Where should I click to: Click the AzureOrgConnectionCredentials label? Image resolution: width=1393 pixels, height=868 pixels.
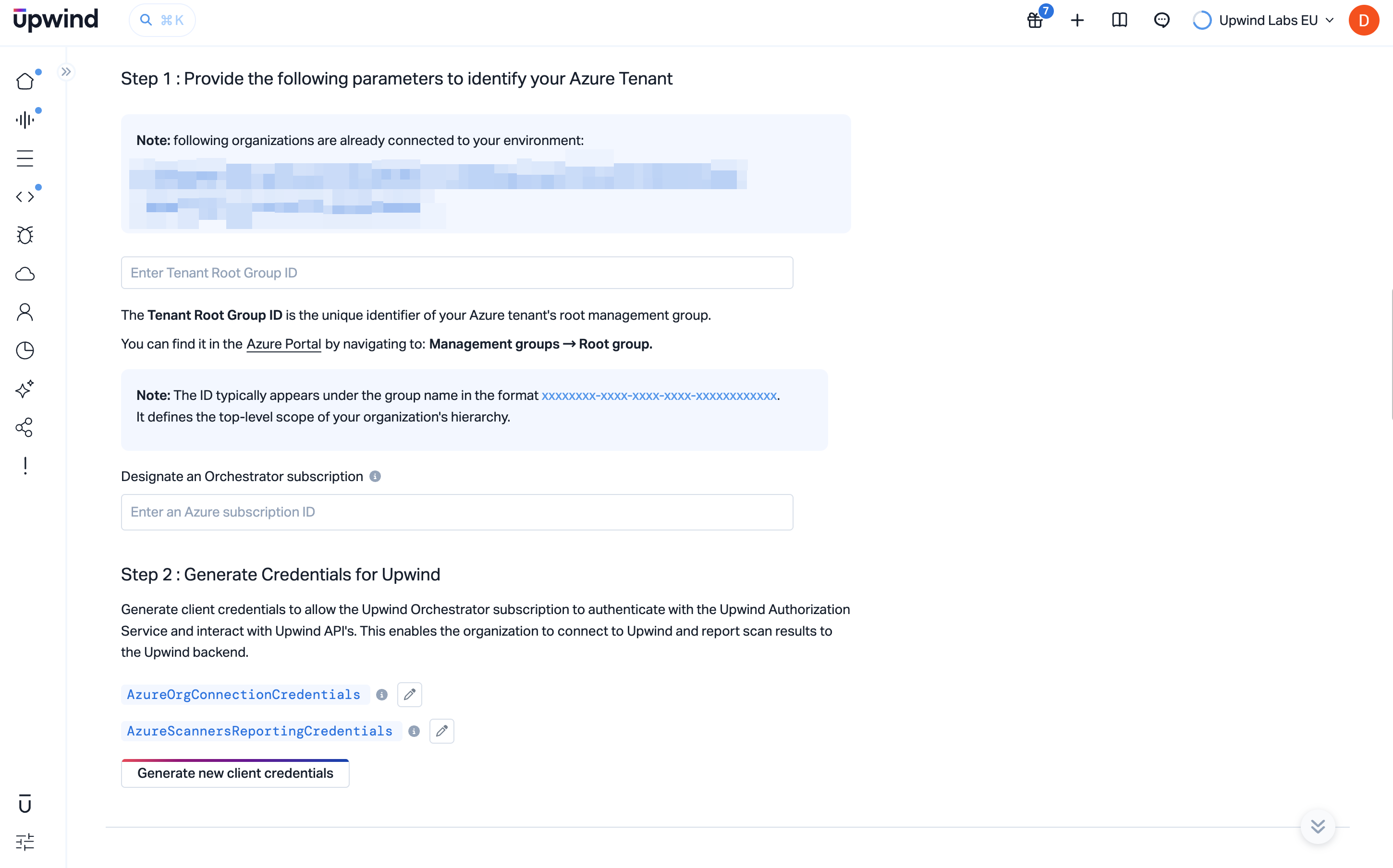[244, 695]
